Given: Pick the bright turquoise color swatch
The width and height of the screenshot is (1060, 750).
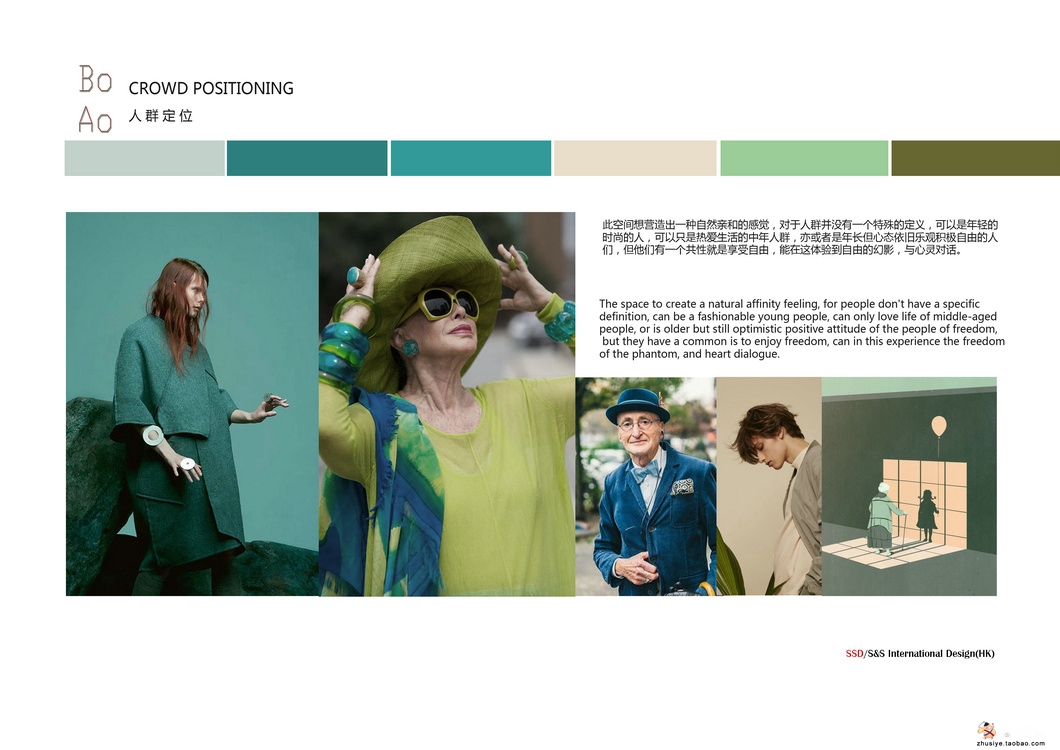Looking at the screenshot, I should [470, 158].
